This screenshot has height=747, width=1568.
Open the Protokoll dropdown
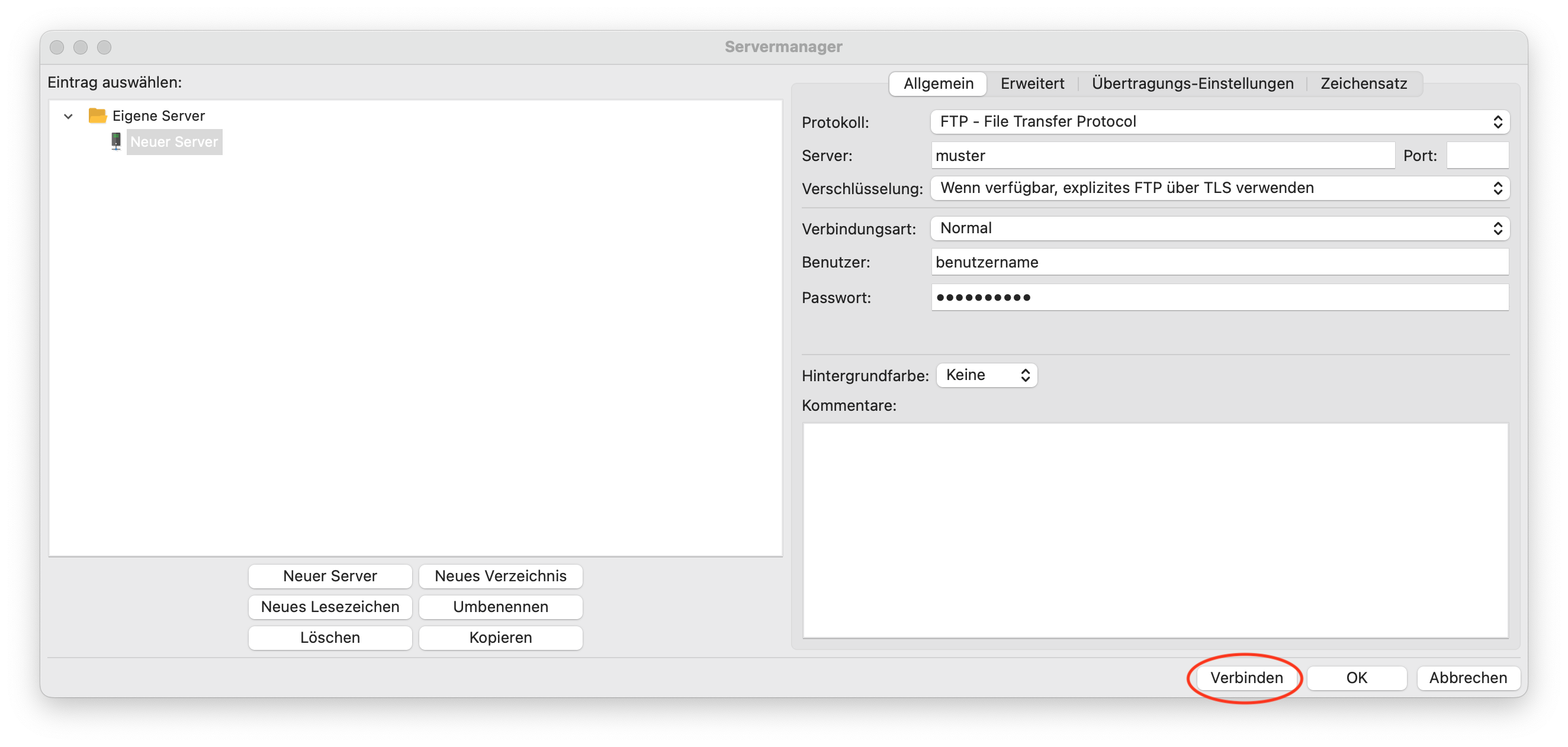coord(1219,122)
